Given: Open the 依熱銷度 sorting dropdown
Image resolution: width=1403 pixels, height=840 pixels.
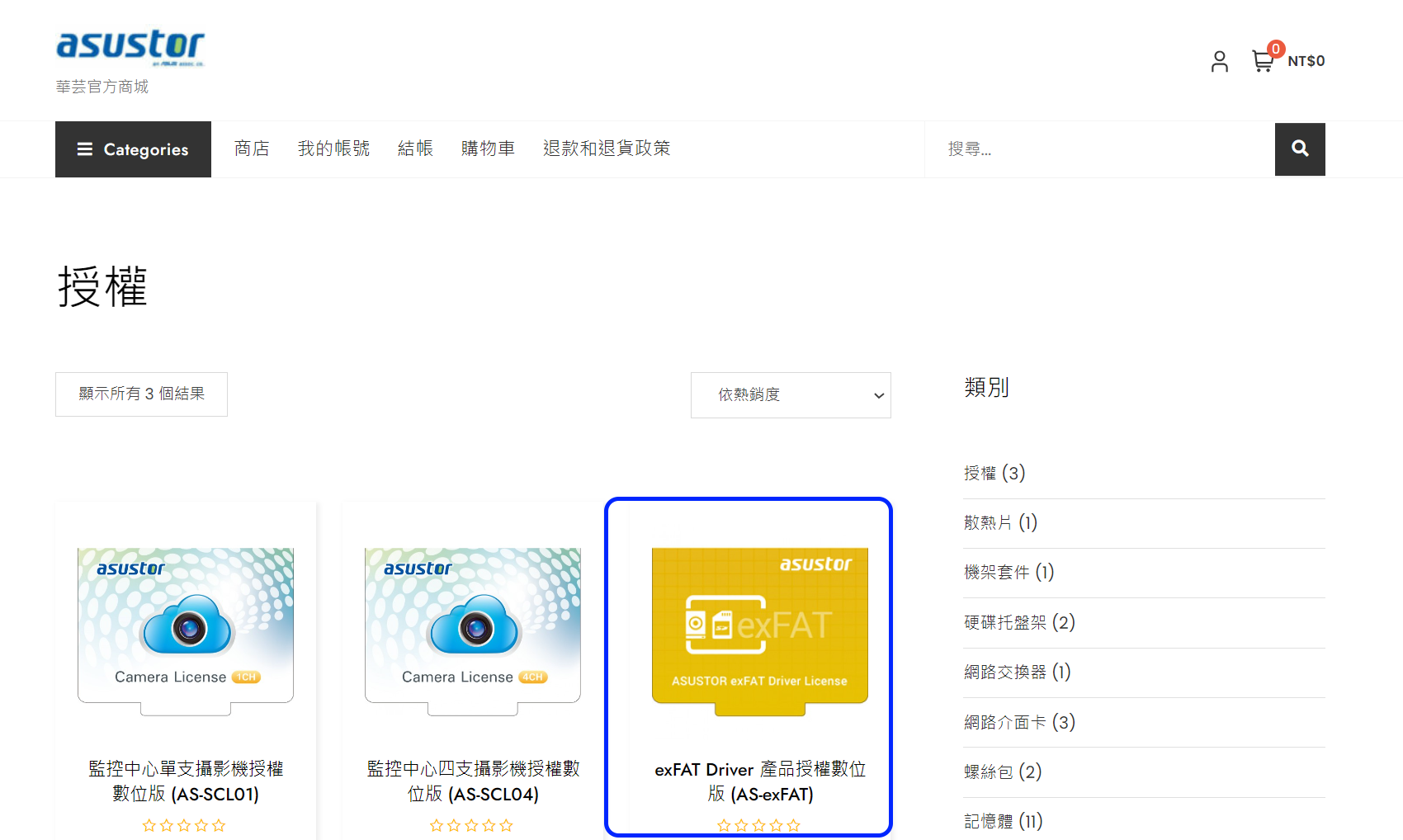Looking at the screenshot, I should [x=791, y=395].
